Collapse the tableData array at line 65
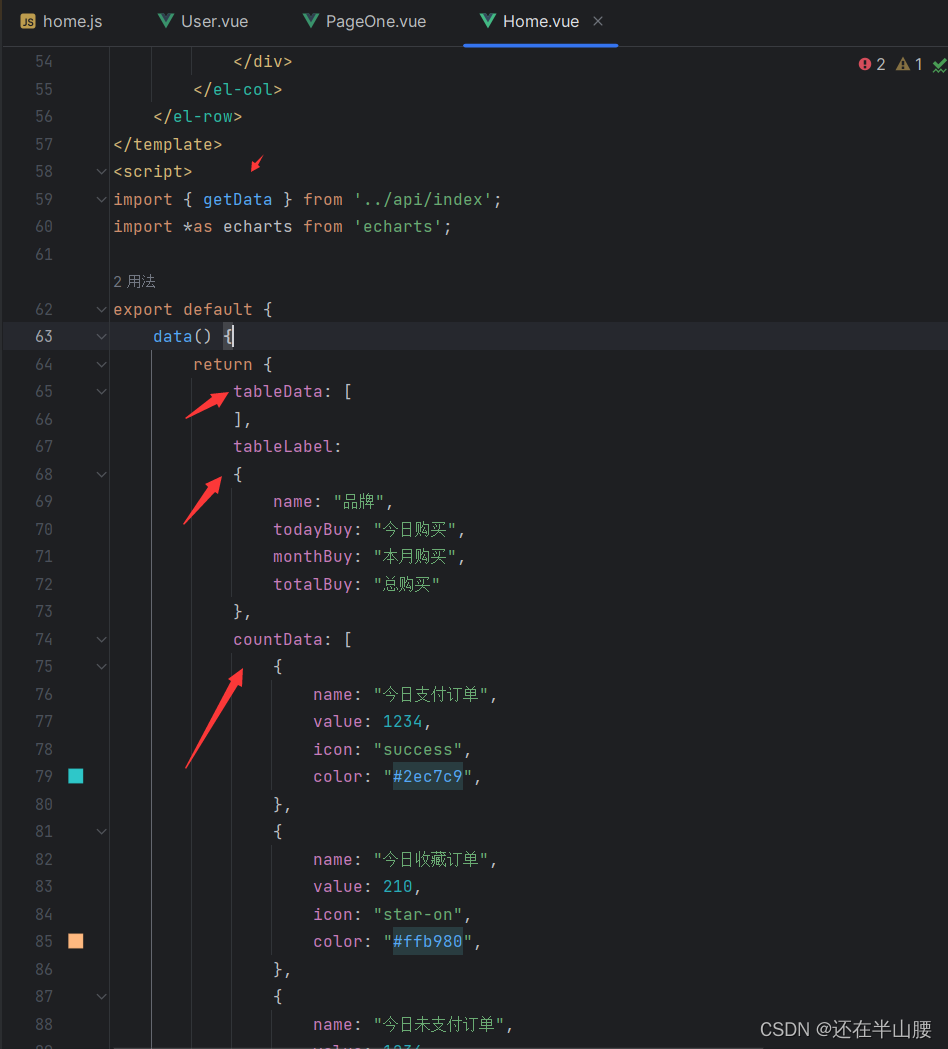 pos(100,391)
